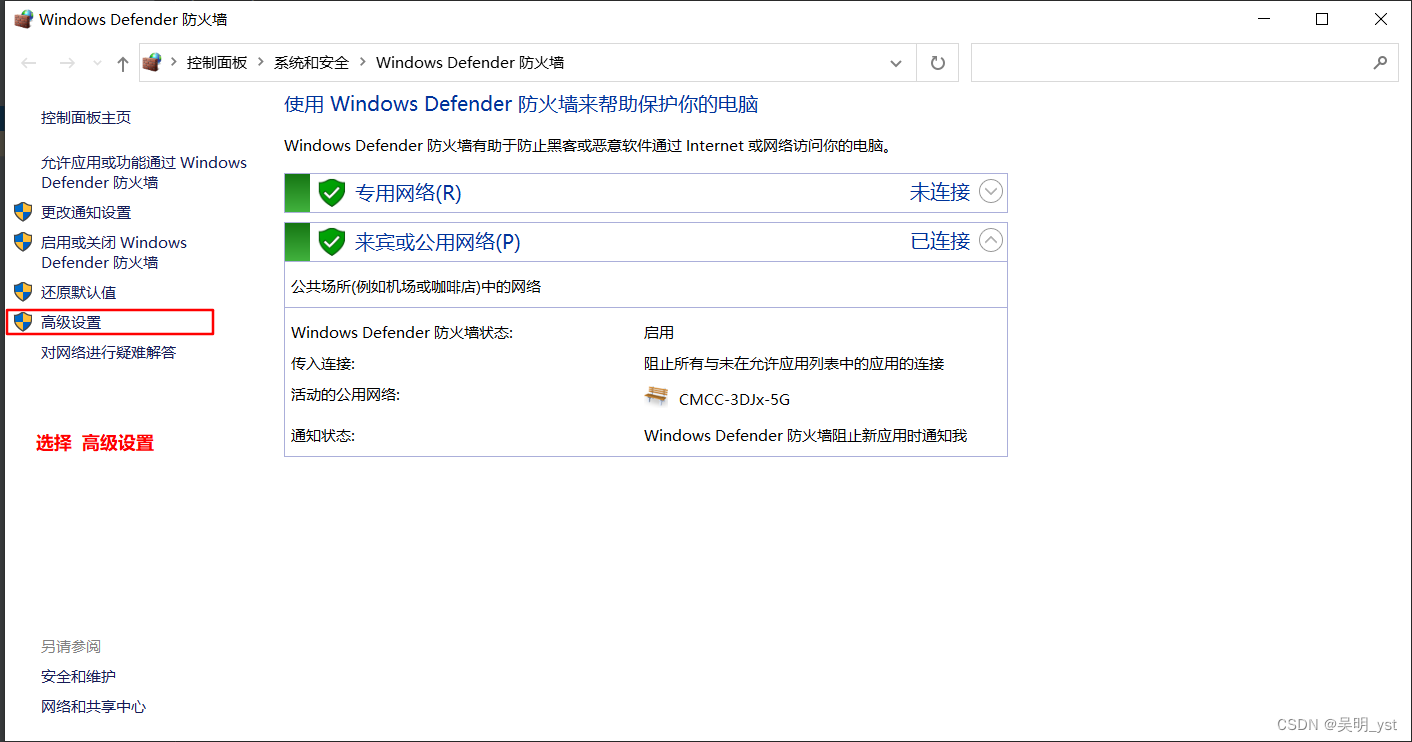Click the green shield next to 来宾或公用网络(P)
This screenshot has height=742, width=1412.
332,241
